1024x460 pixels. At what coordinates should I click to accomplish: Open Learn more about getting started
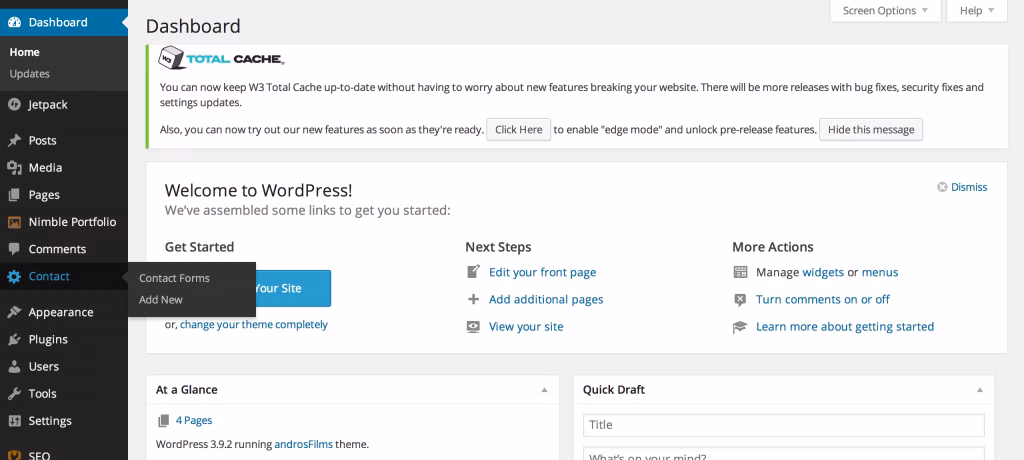(x=845, y=327)
